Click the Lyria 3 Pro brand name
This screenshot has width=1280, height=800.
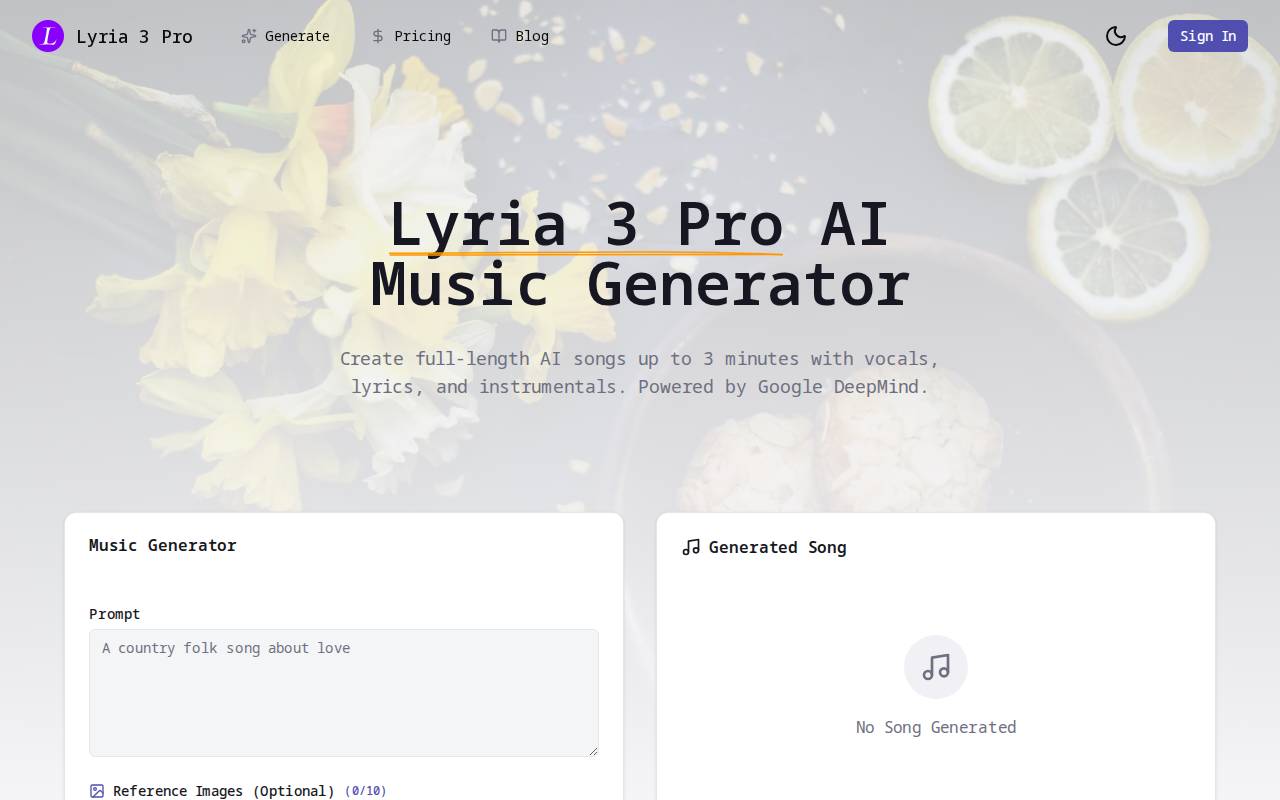tap(134, 36)
